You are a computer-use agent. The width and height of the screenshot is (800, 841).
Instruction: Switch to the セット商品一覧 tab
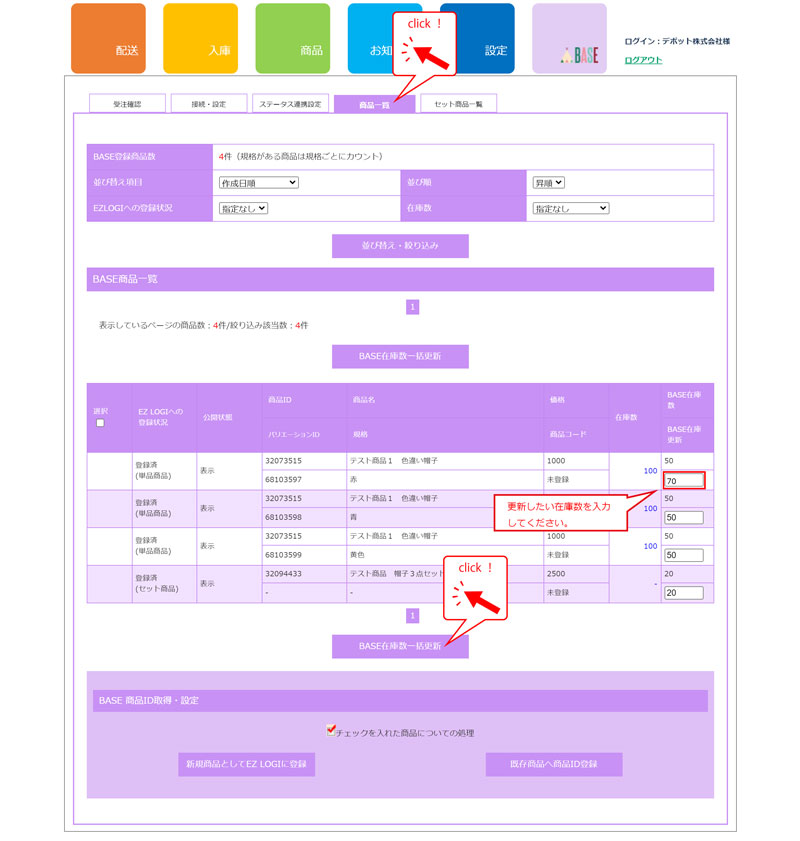point(458,104)
